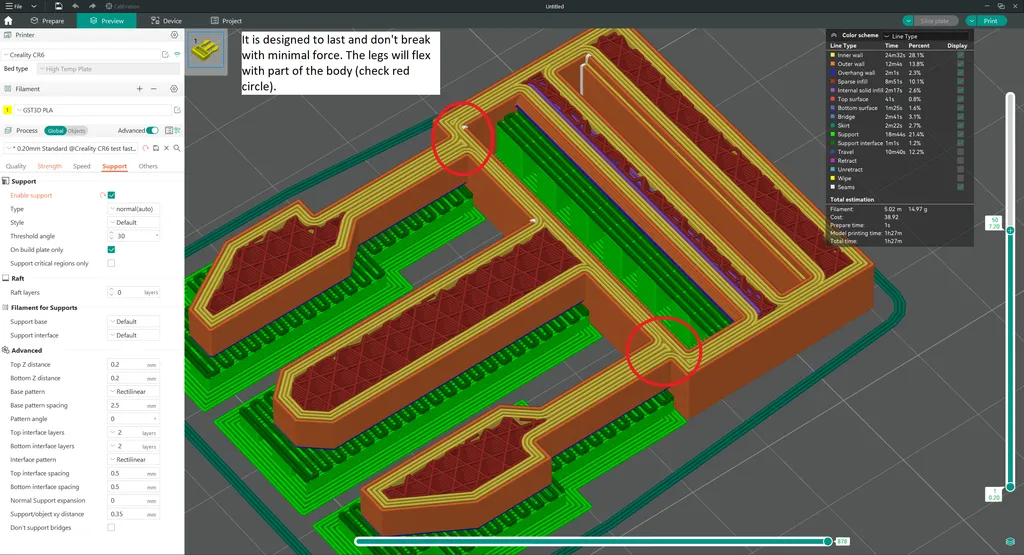Open the support Style dropdown
The image size is (1024, 555).
pyautogui.click(x=134, y=223)
